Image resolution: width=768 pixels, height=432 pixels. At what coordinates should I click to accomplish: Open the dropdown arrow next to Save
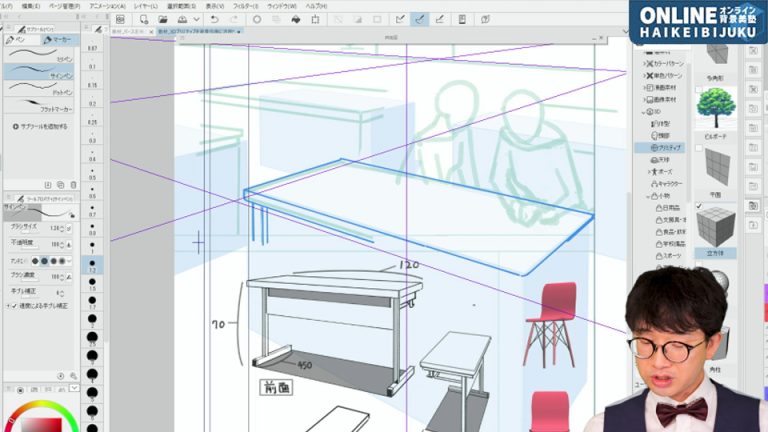point(196,19)
